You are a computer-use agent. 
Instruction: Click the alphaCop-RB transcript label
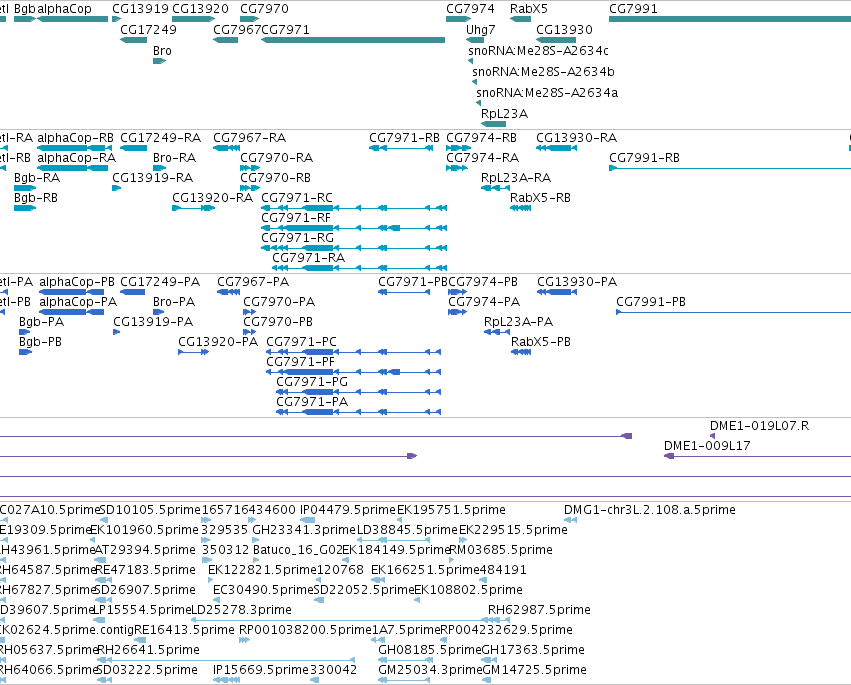(75, 138)
